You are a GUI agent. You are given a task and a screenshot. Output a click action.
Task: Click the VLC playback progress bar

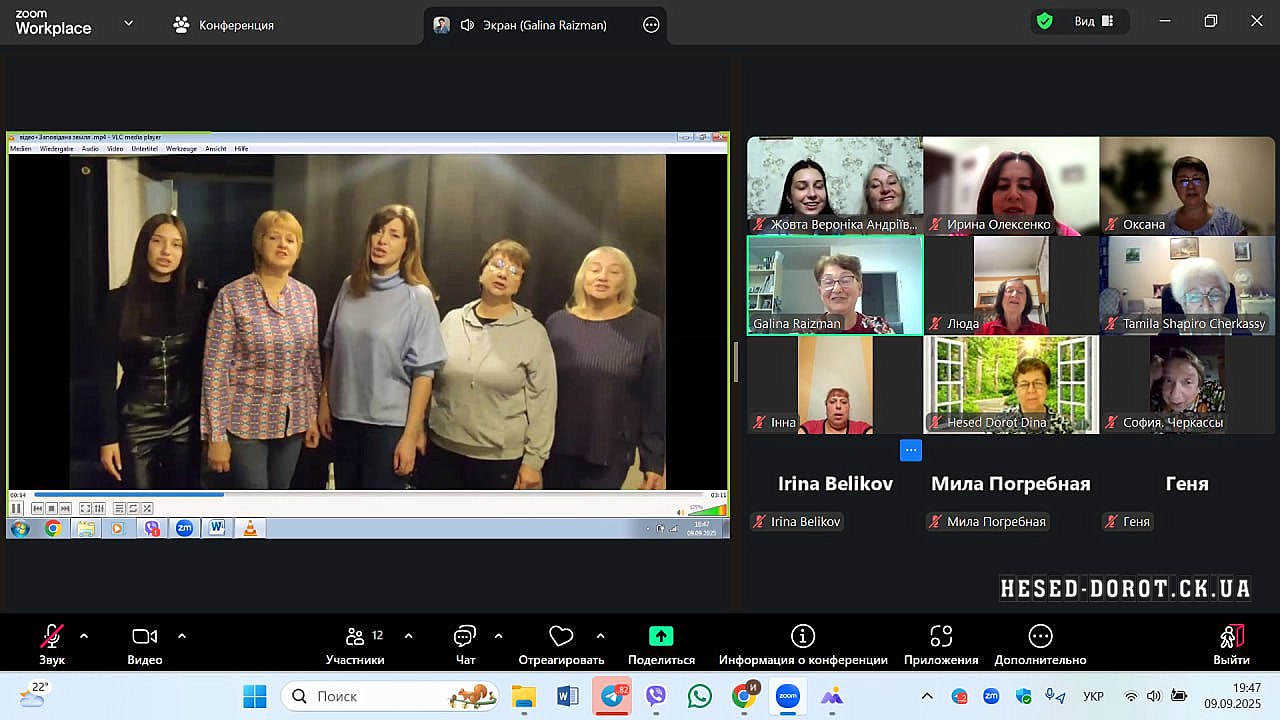pyautogui.click(x=367, y=494)
